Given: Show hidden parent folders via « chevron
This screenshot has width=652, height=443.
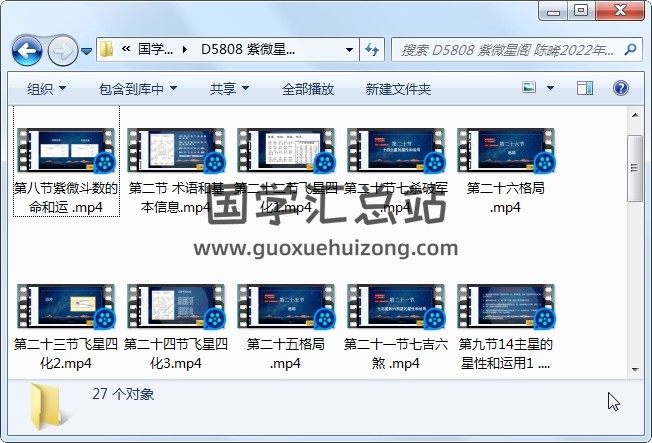Looking at the screenshot, I should (126, 49).
